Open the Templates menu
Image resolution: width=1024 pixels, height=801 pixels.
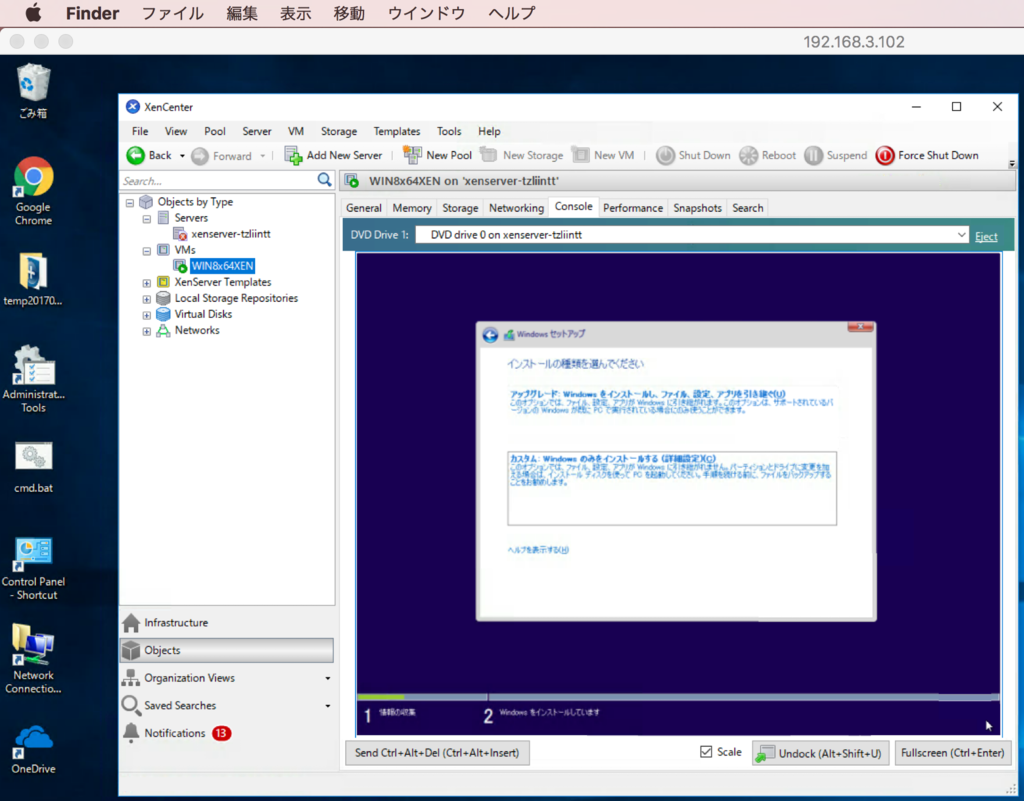coord(397,131)
